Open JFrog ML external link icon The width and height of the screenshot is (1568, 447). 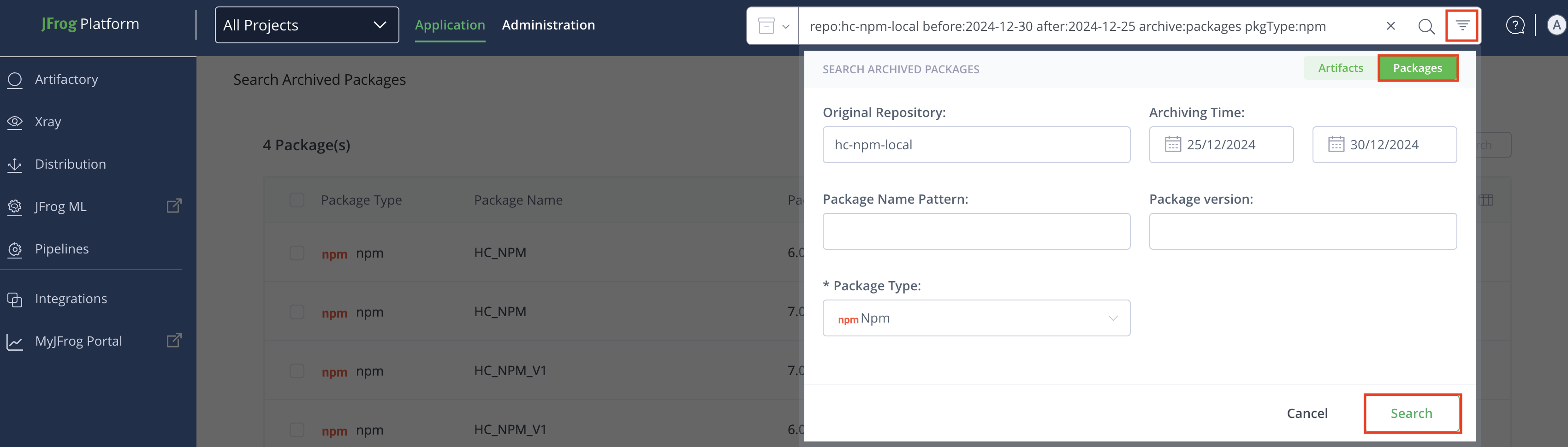point(174,206)
